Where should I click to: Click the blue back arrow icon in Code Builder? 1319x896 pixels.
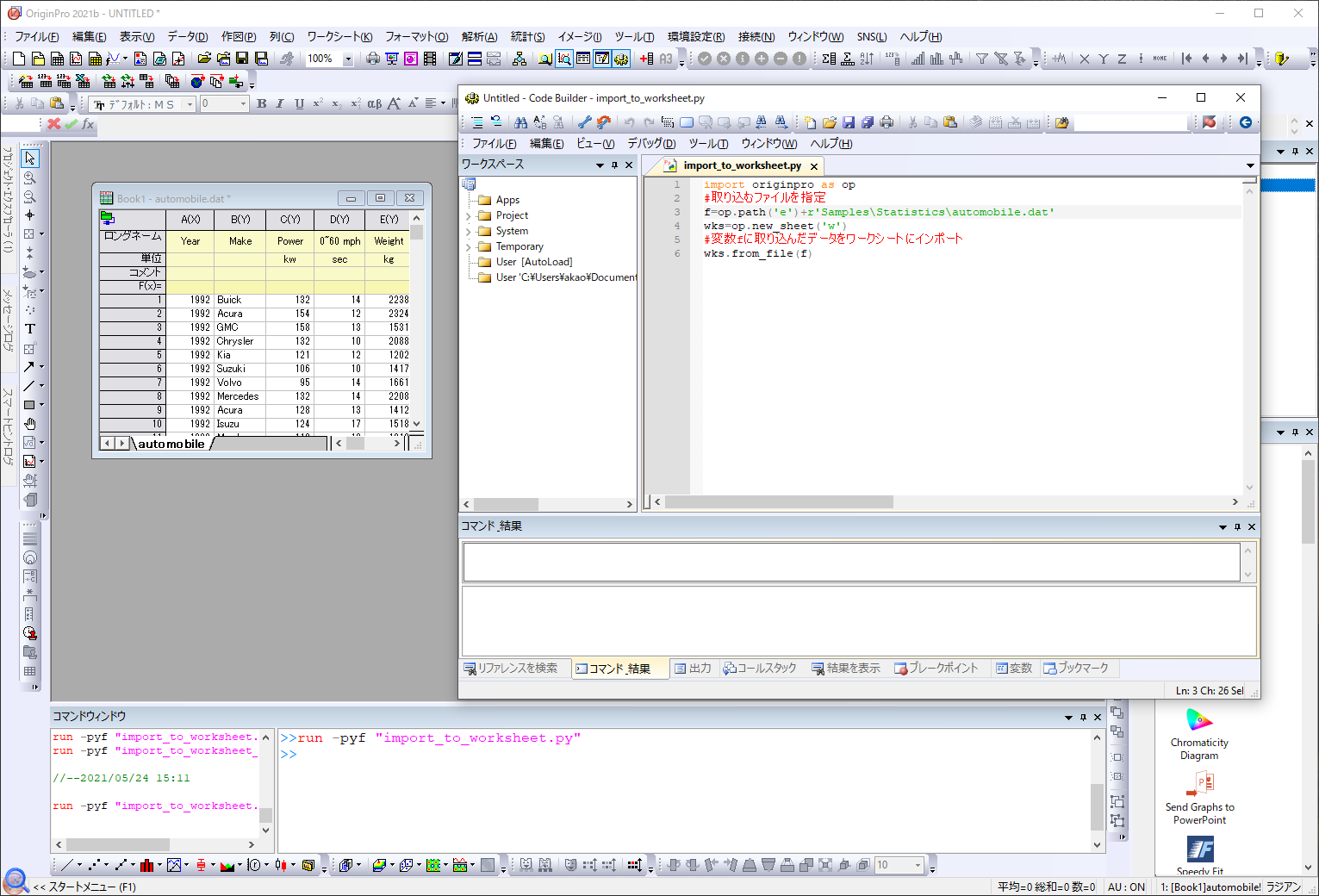1246,122
